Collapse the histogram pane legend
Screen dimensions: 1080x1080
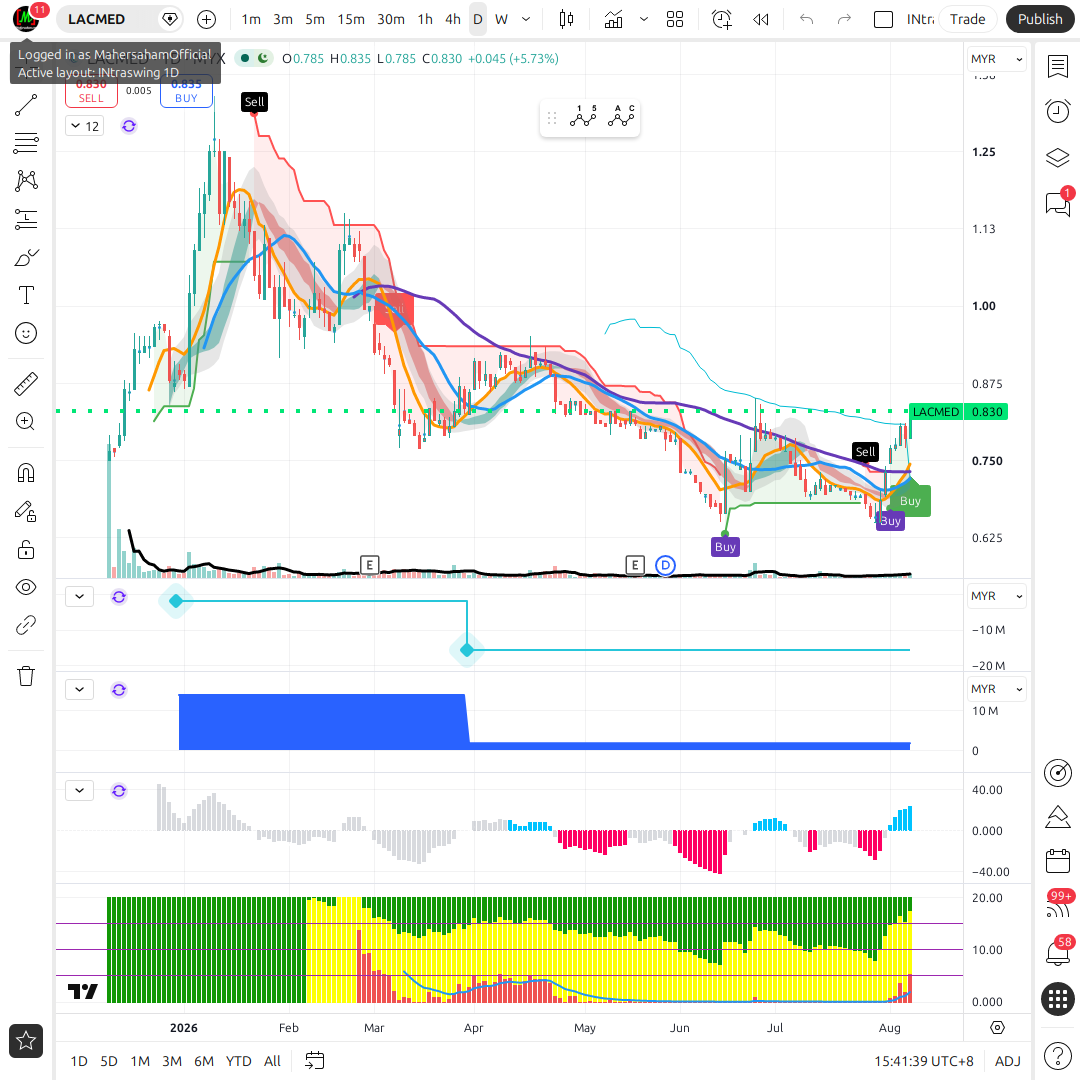[x=79, y=791]
